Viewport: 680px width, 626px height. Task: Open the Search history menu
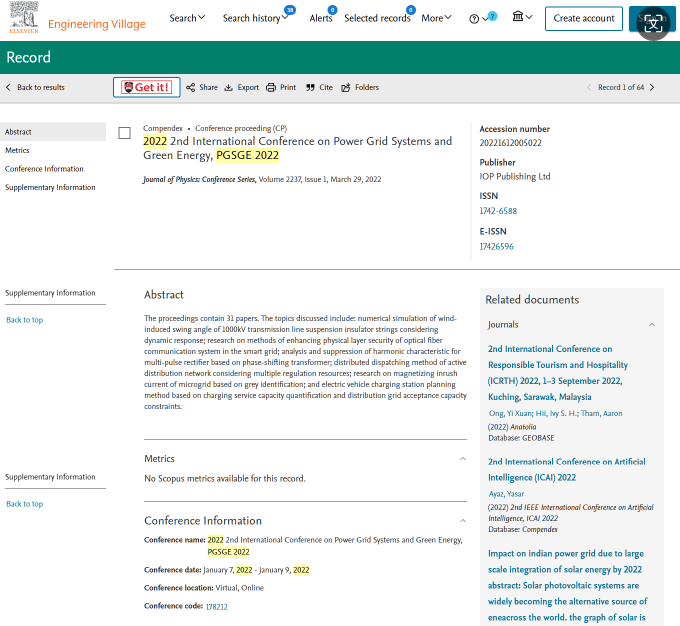[255, 18]
